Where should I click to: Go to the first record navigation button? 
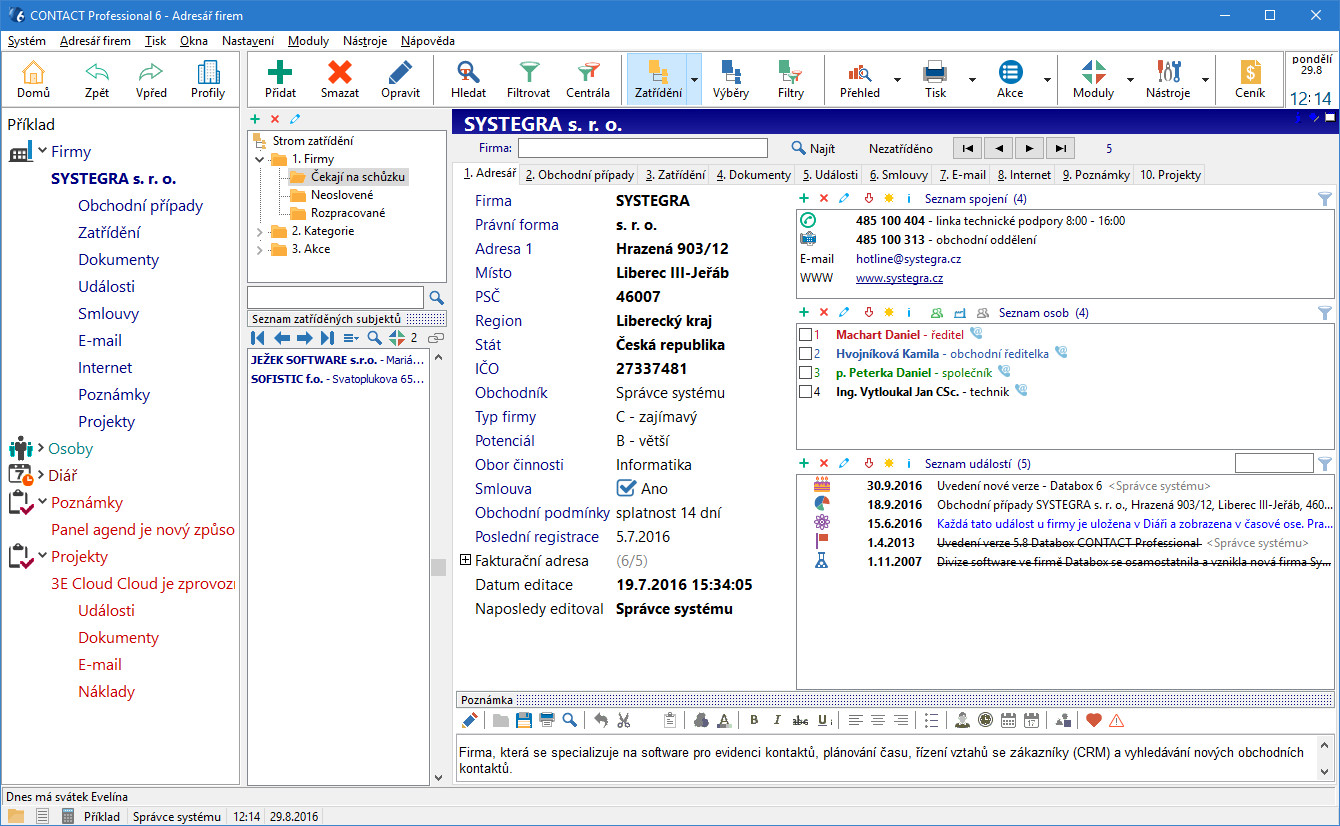click(967, 148)
